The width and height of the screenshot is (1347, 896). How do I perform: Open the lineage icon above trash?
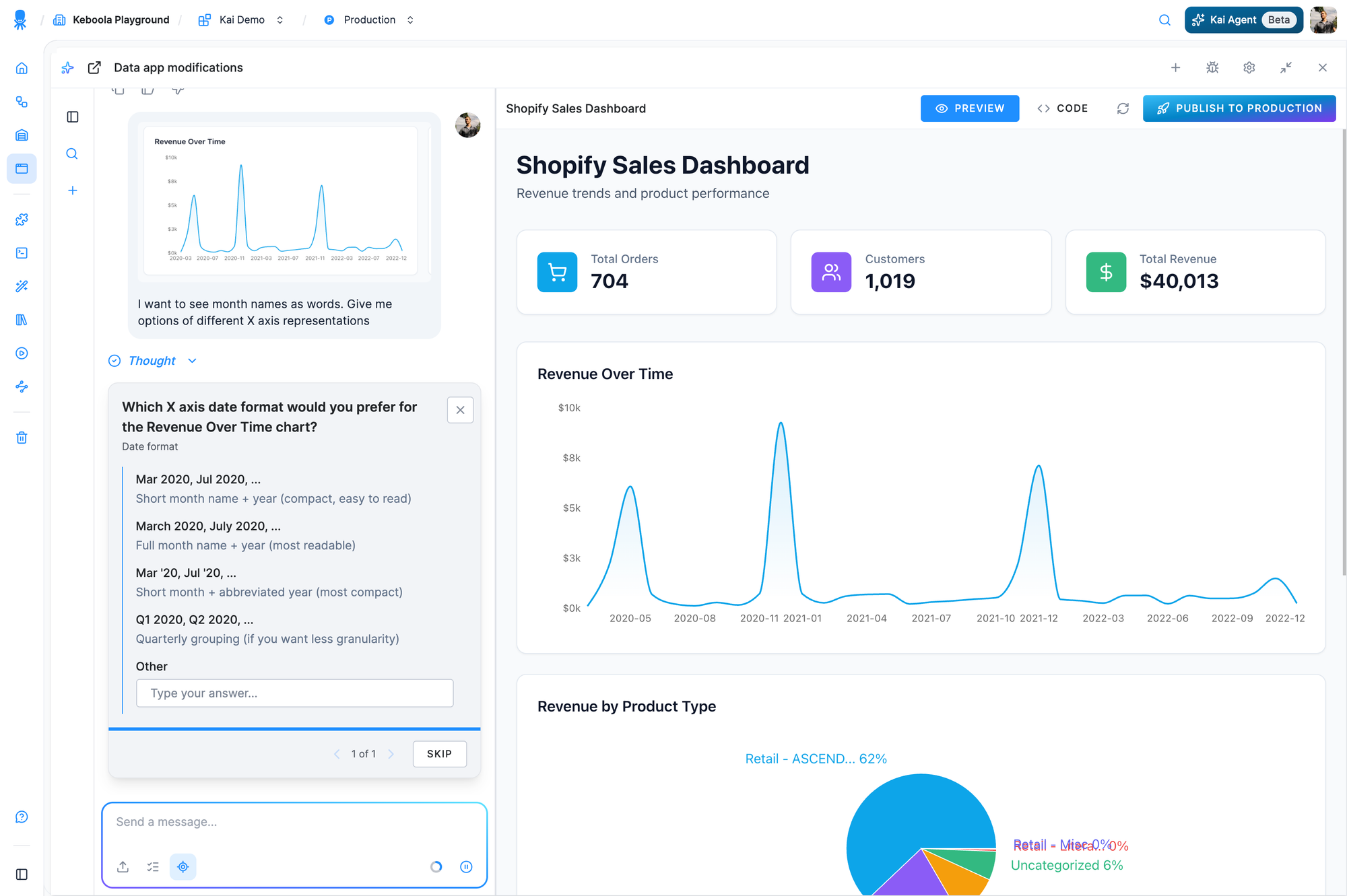22,386
